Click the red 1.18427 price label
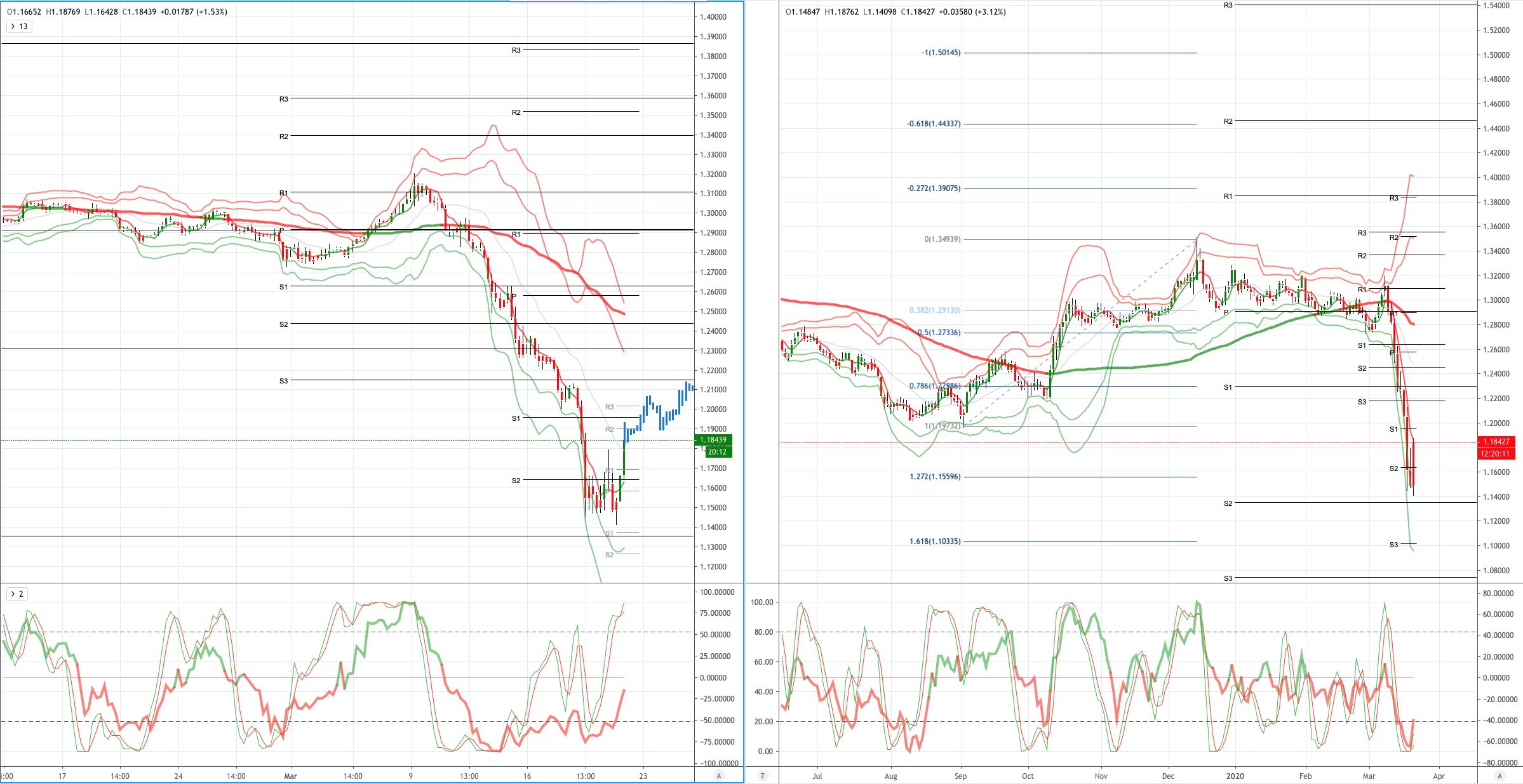1523x784 pixels. 1496,442
